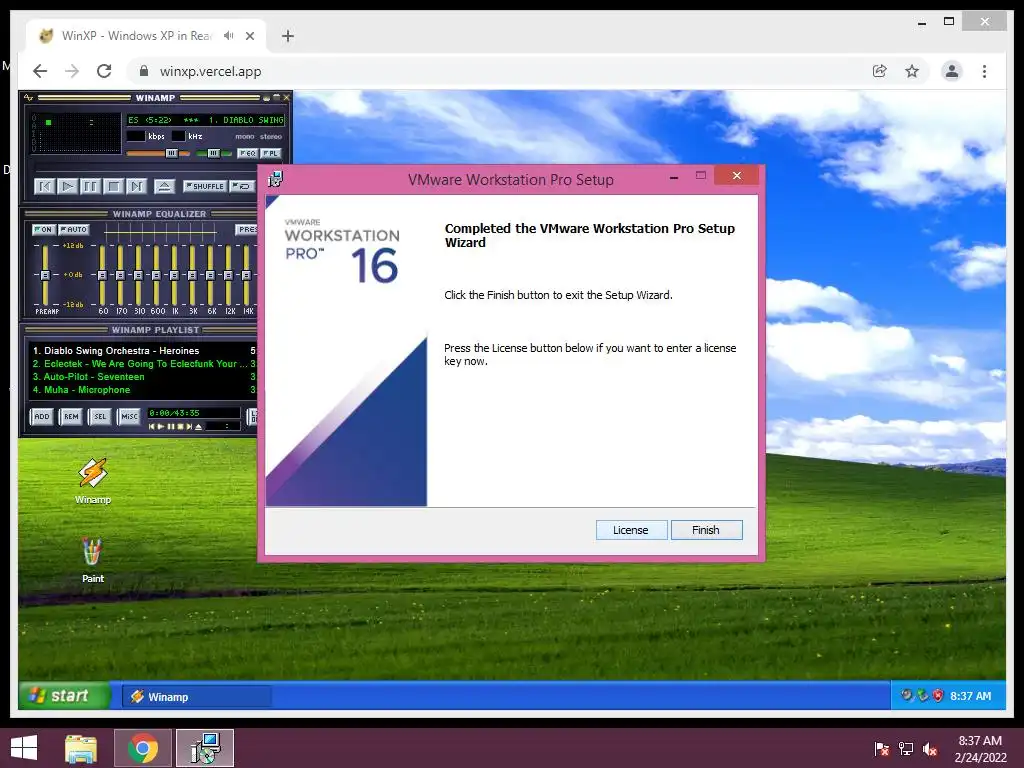
Task: Click the Winamp balance slider handle
Action: pos(214,153)
